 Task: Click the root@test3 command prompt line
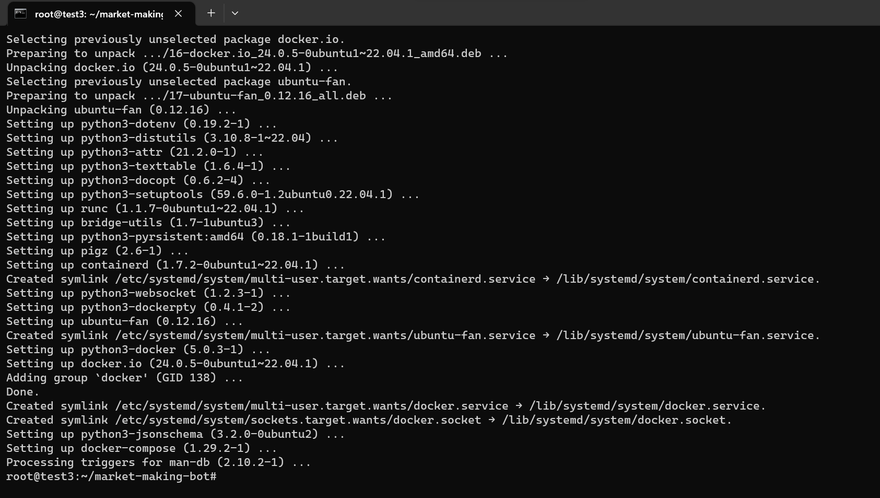[x=111, y=476]
